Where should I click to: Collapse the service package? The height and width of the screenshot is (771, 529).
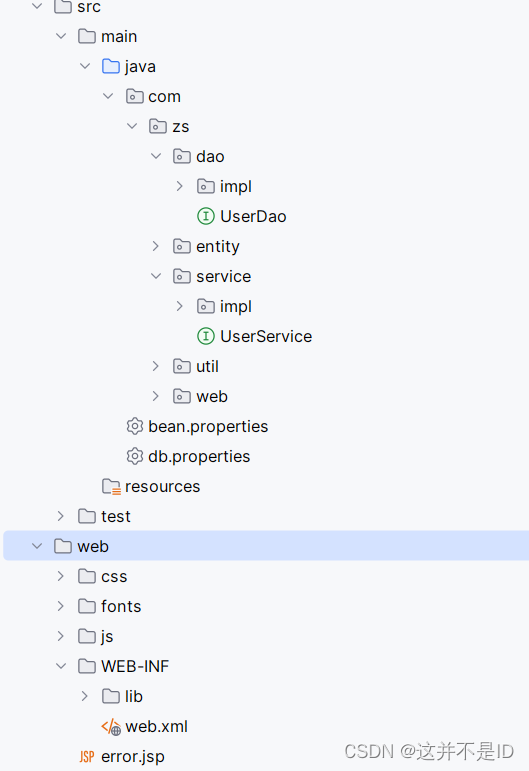[x=156, y=276]
